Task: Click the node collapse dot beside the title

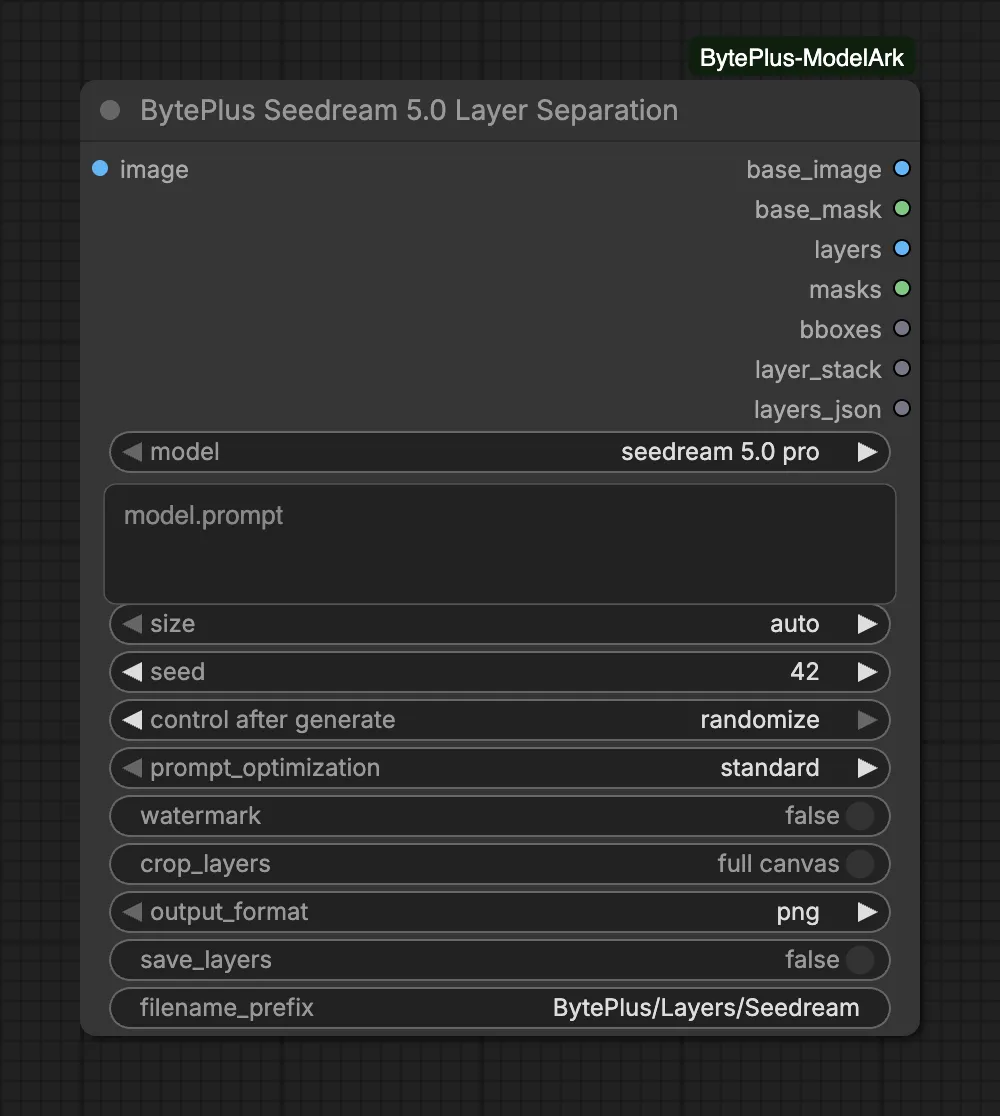Action: (x=110, y=110)
